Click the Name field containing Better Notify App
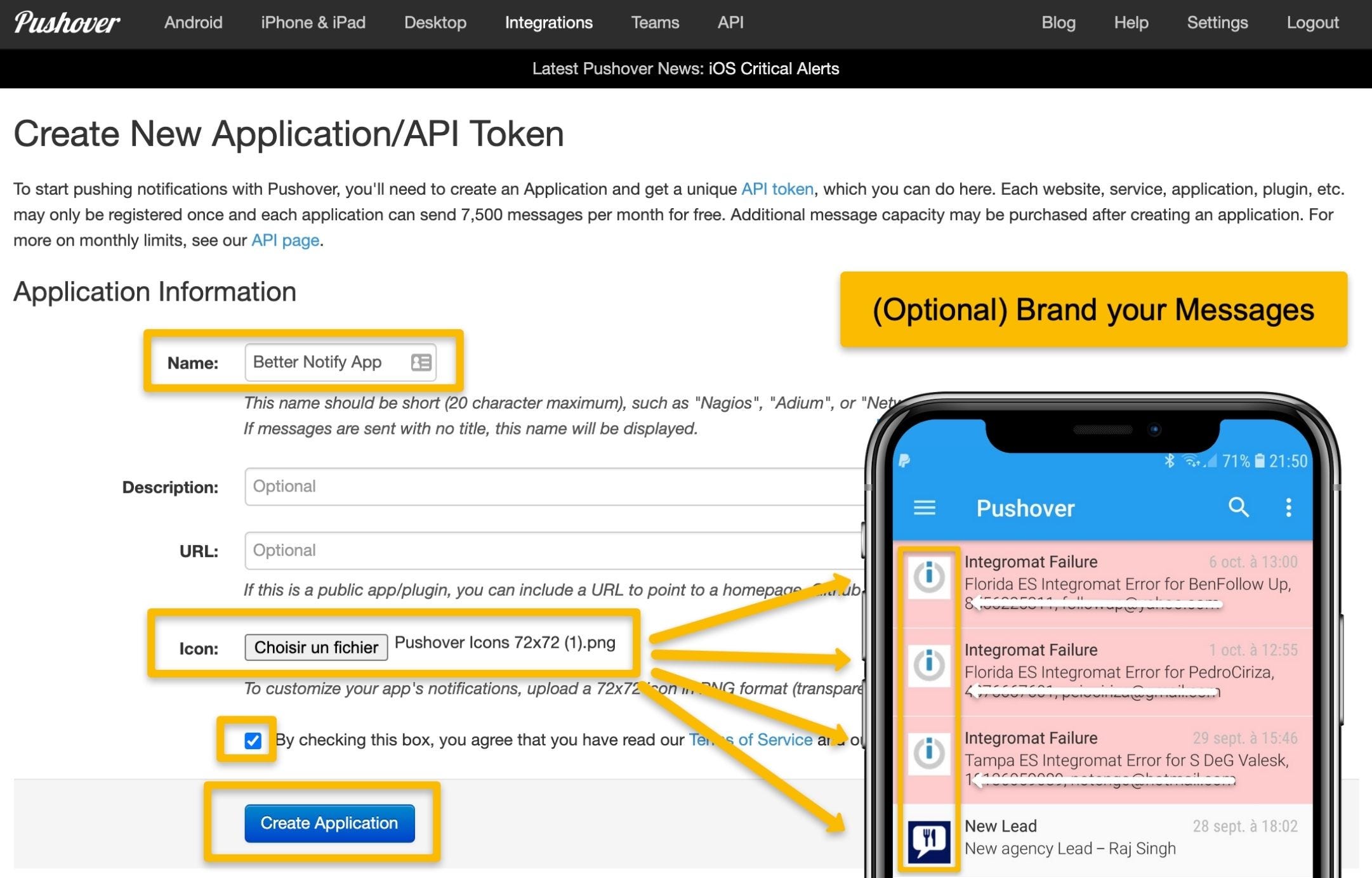The image size is (1372, 878). pos(324,362)
